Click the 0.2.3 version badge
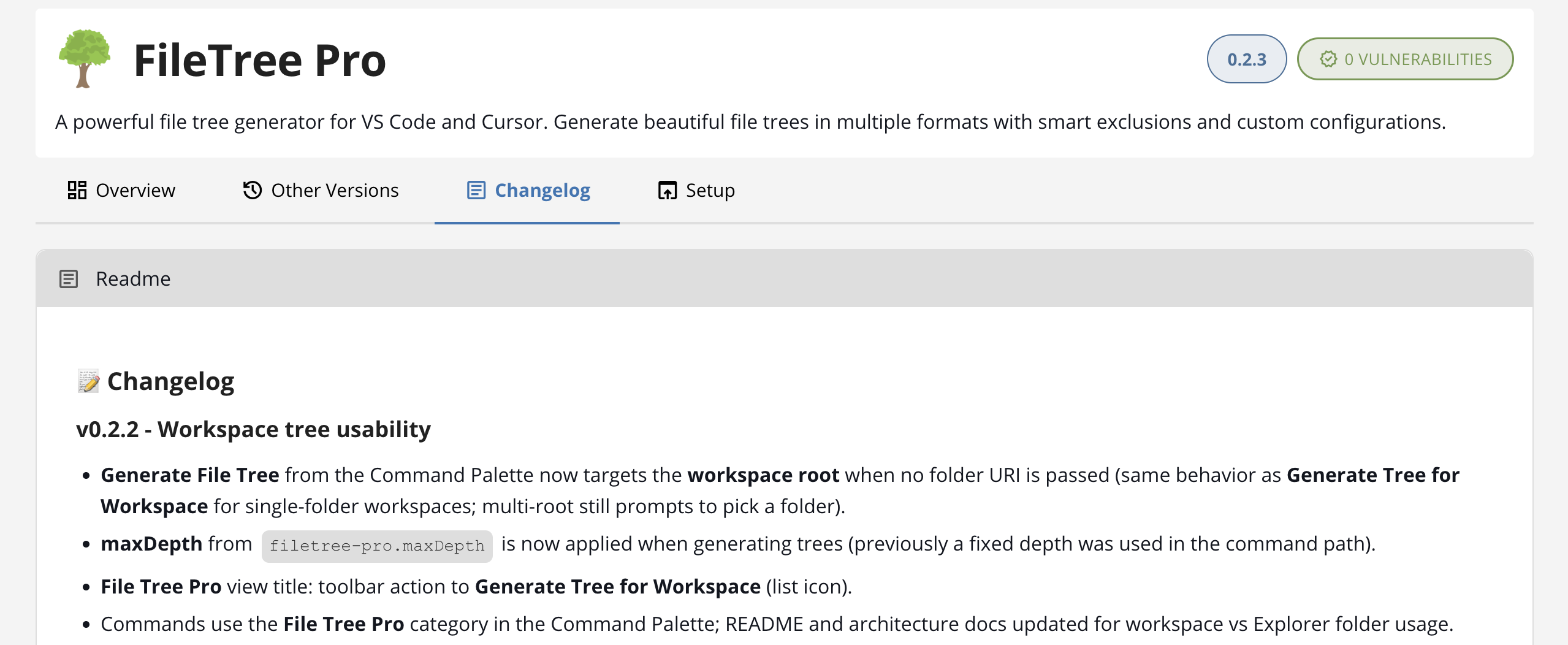1568x645 pixels. coord(1246,59)
